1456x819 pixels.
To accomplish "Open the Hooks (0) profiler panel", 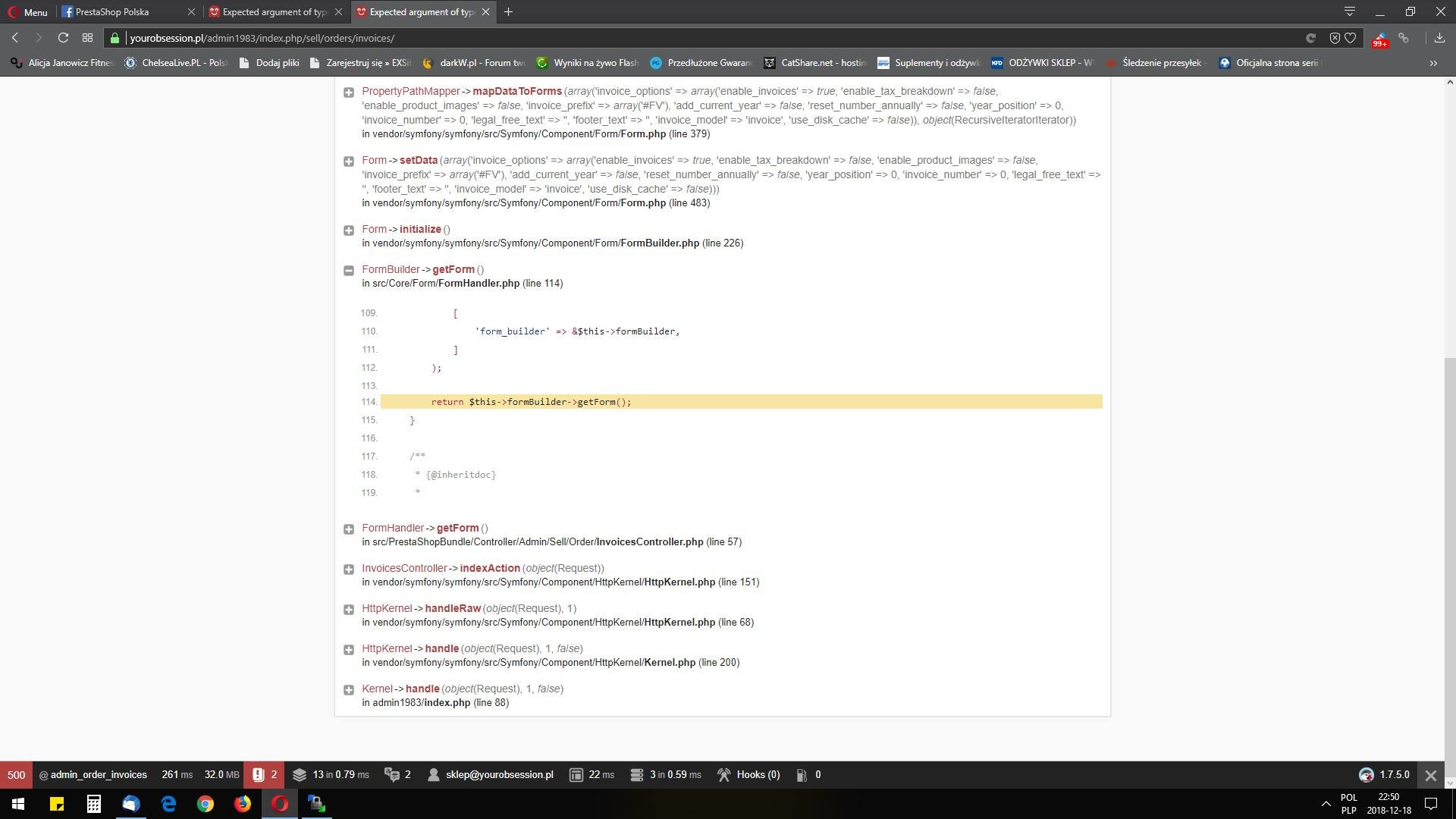I will click(x=748, y=775).
